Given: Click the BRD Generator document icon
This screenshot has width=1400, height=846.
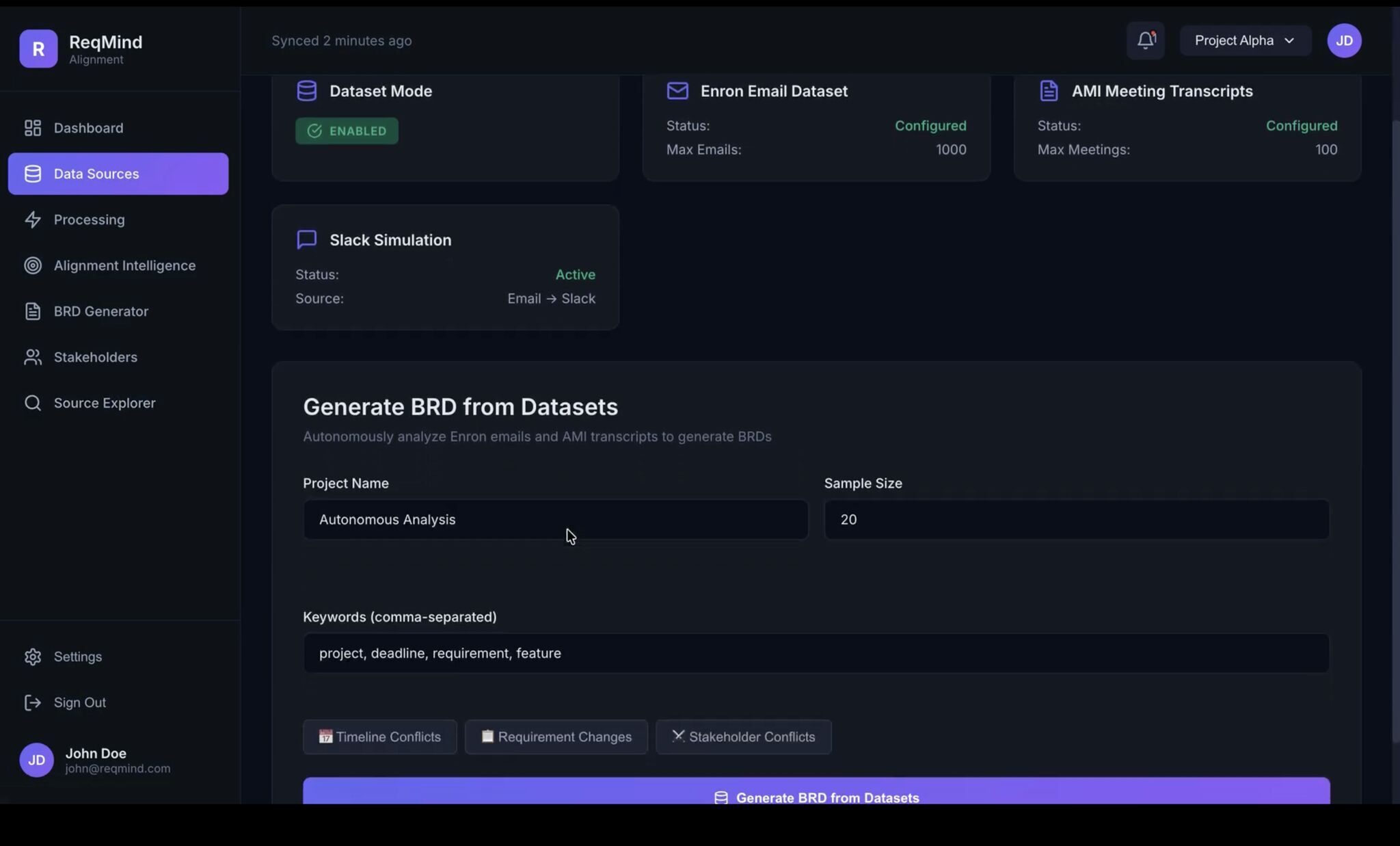Looking at the screenshot, I should point(33,311).
